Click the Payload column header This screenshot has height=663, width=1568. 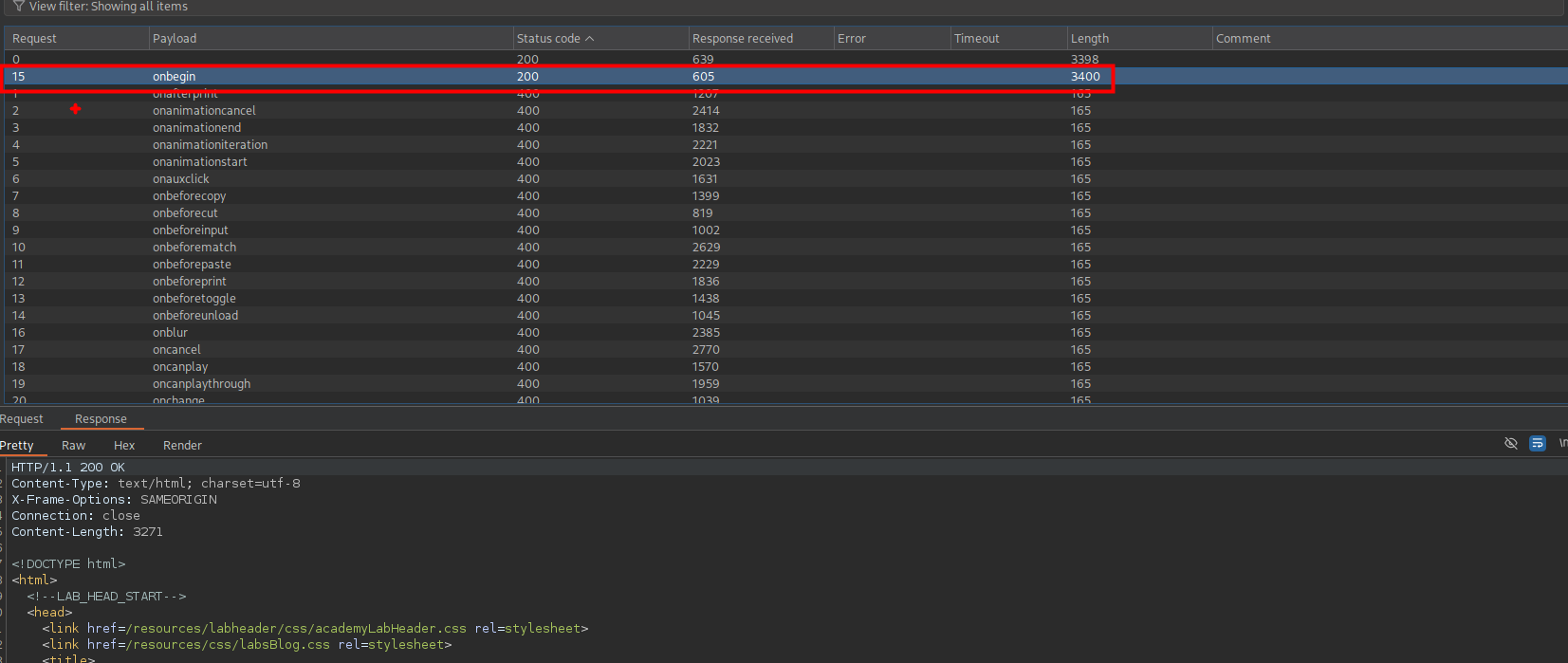175,39
